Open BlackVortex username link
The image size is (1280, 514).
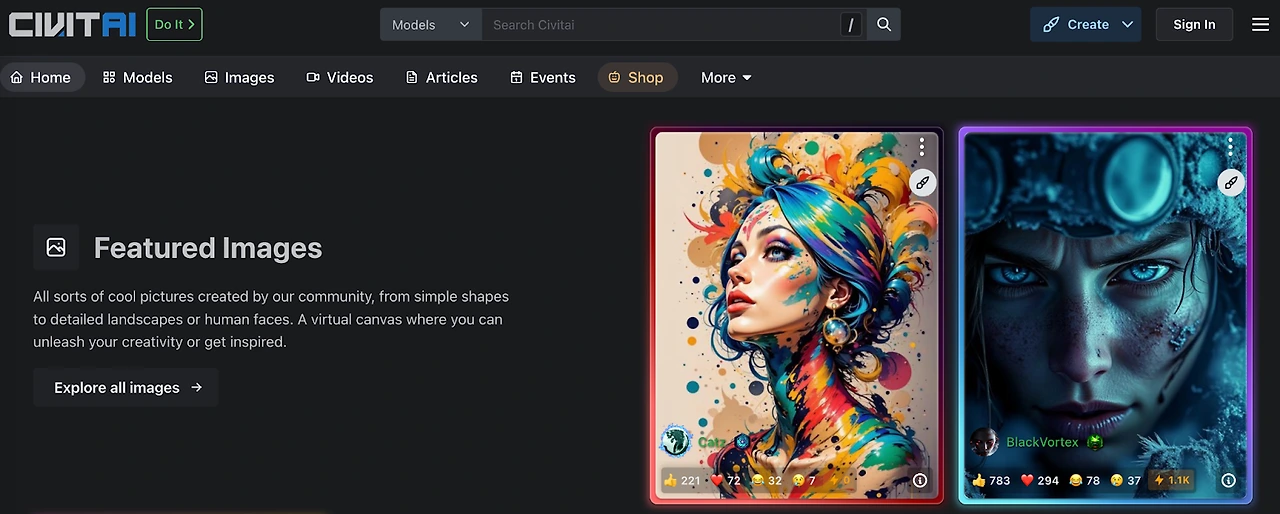pyautogui.click(x=1042, y=442)
